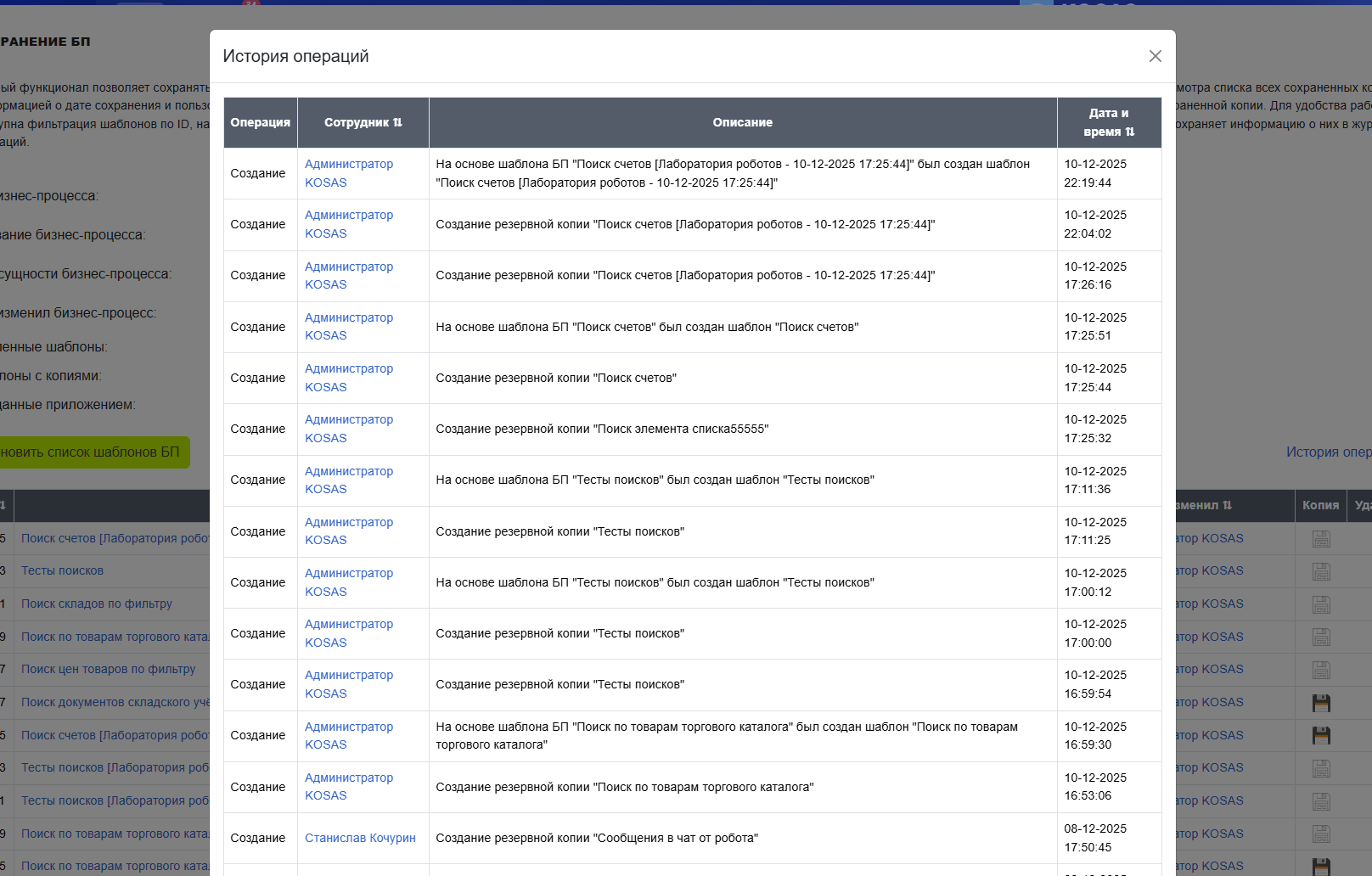Open Администратор KOSAS link in the 22:19:44 row
Screen dimensions: 1372x876
349,173
